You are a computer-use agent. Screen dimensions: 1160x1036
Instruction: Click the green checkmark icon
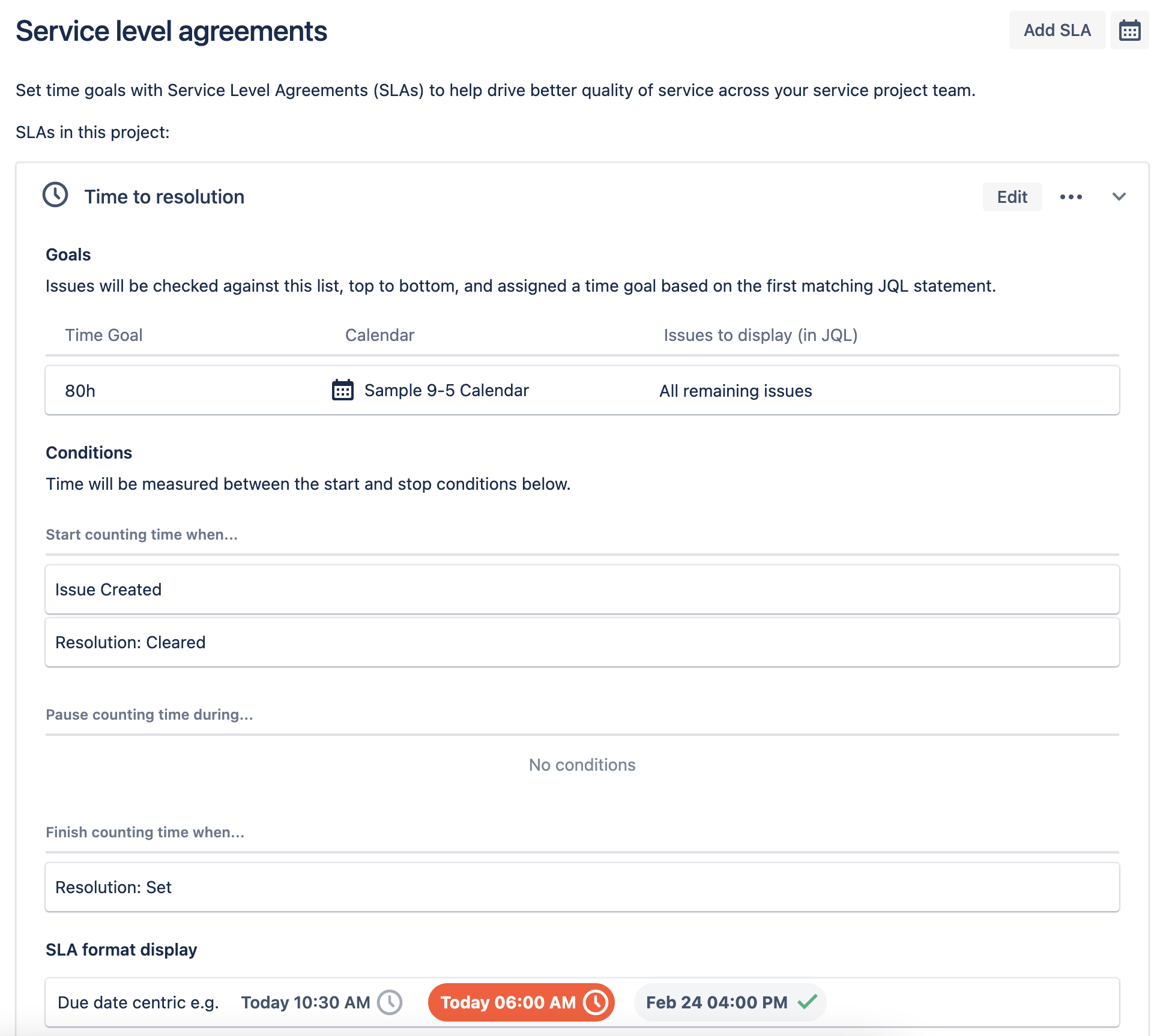point(808,1001)
